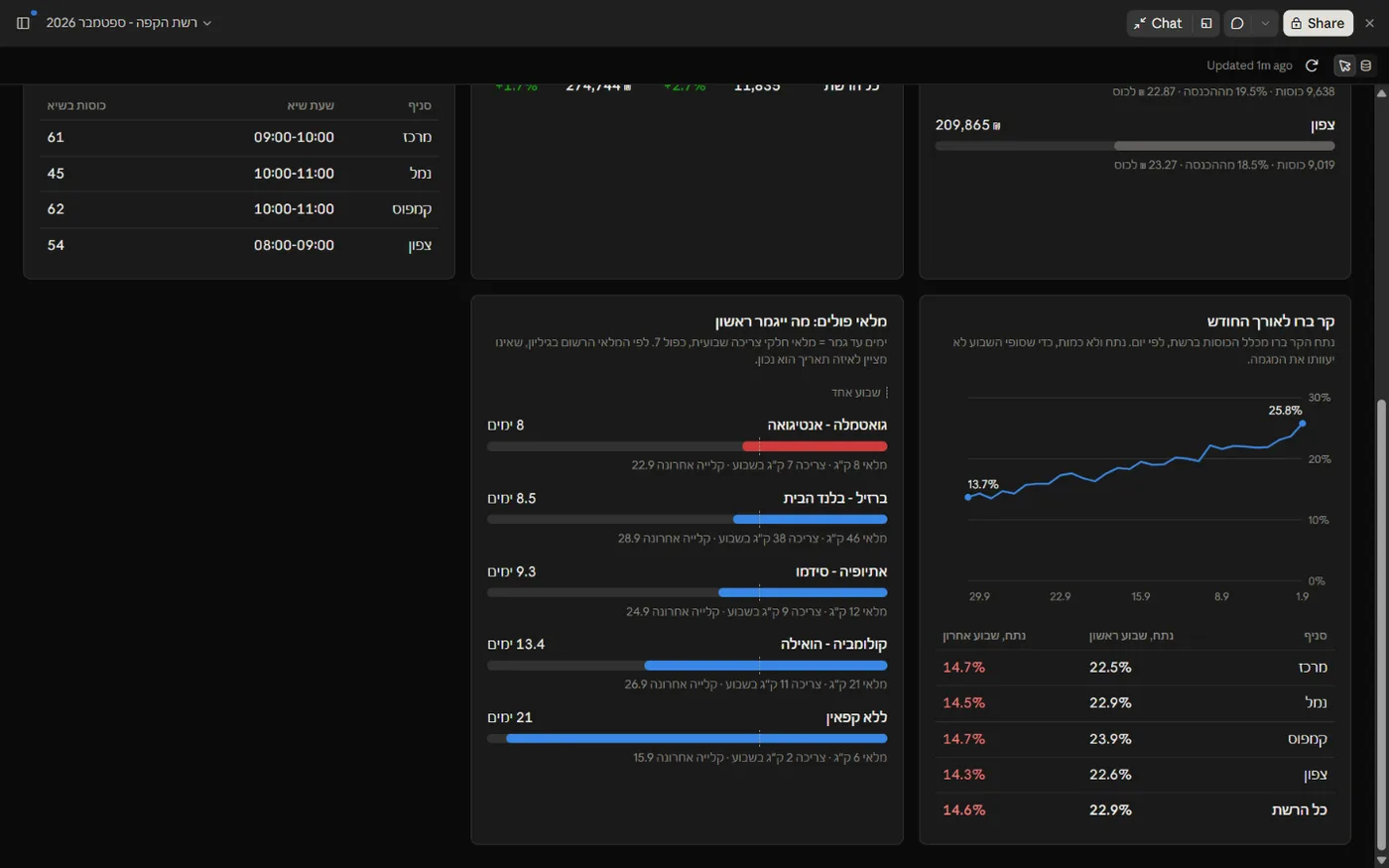Click the card title 'מלאי פולים: מה ייגמר ראשון'

pyautogui.click(x=801, y=321)
